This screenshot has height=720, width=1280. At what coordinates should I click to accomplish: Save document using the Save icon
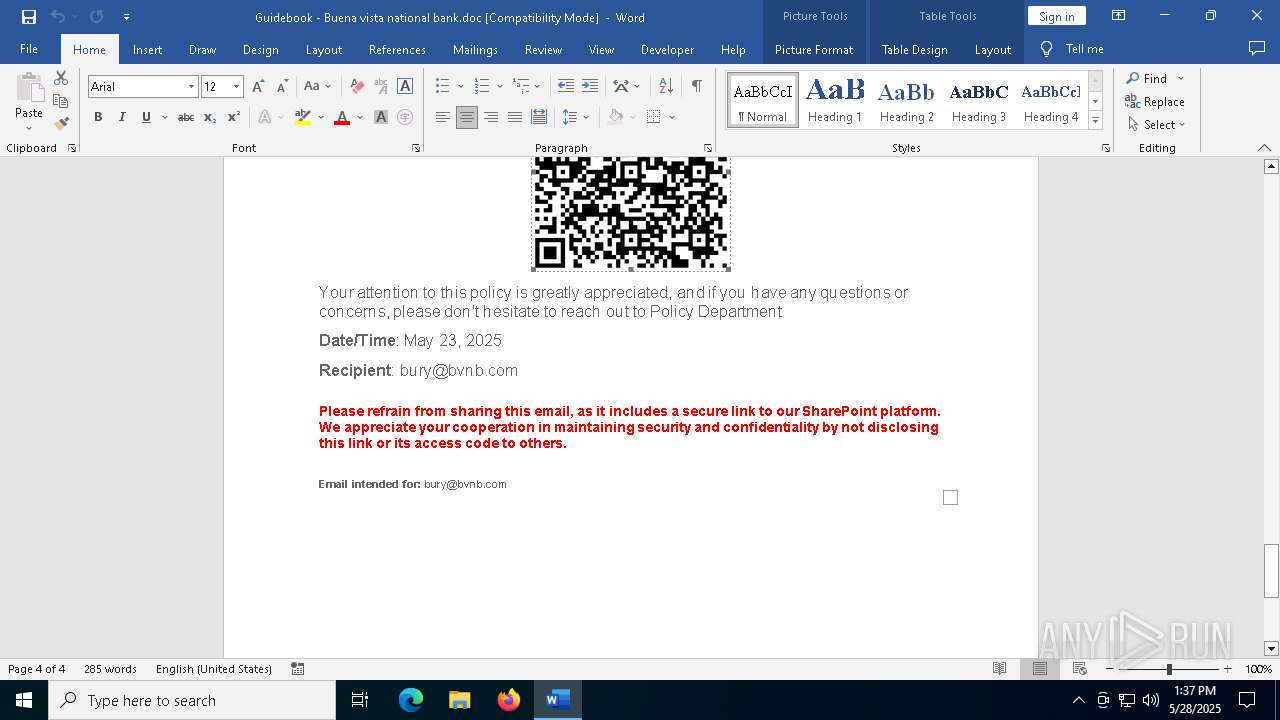point(28,17)
